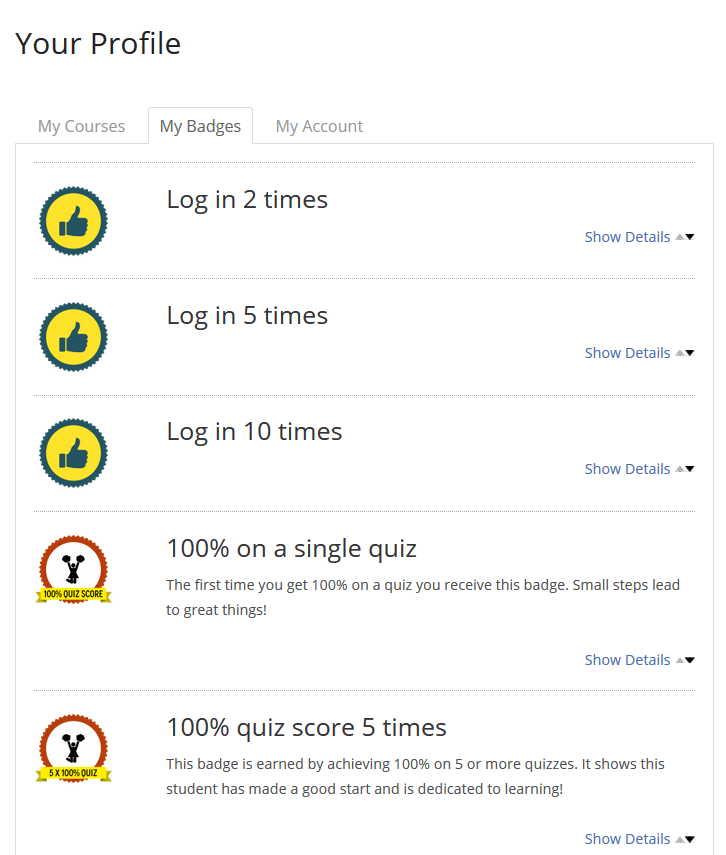
Task: Click Show Details link for Log in 5 times
Action: [x=627, y=353]
